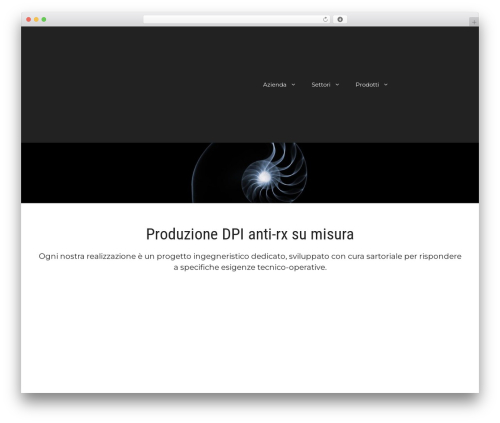Open the Prodotti menu
The image size is (500, 423).
[367, 85]
